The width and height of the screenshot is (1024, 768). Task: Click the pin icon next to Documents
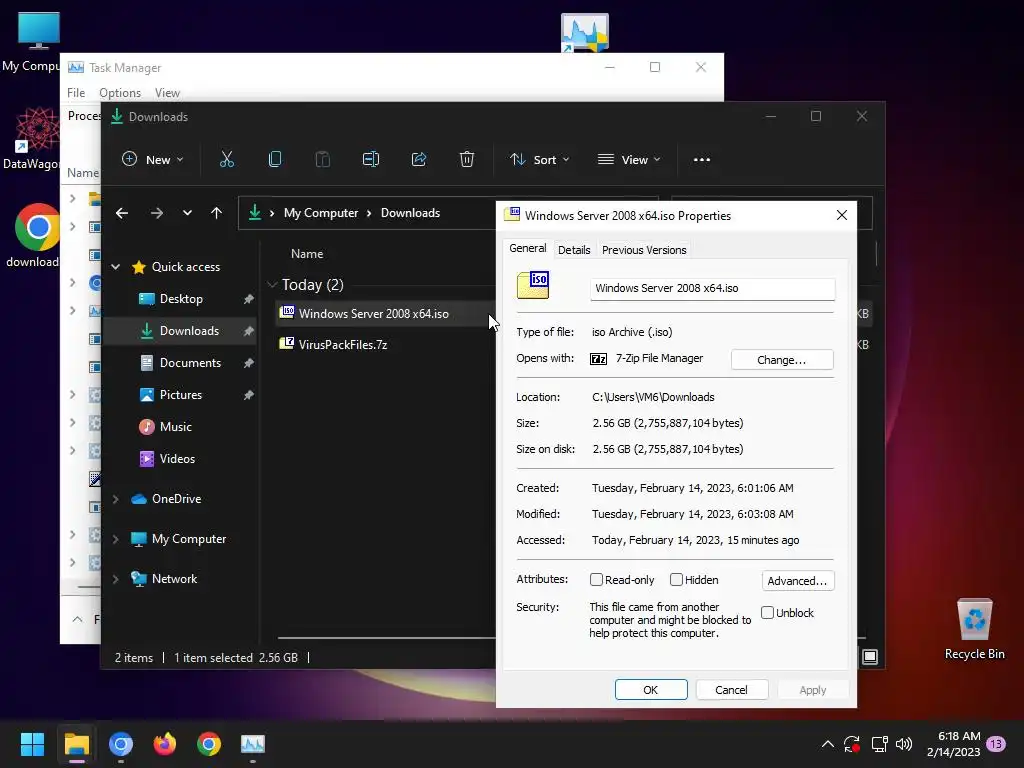click(249, 363)
